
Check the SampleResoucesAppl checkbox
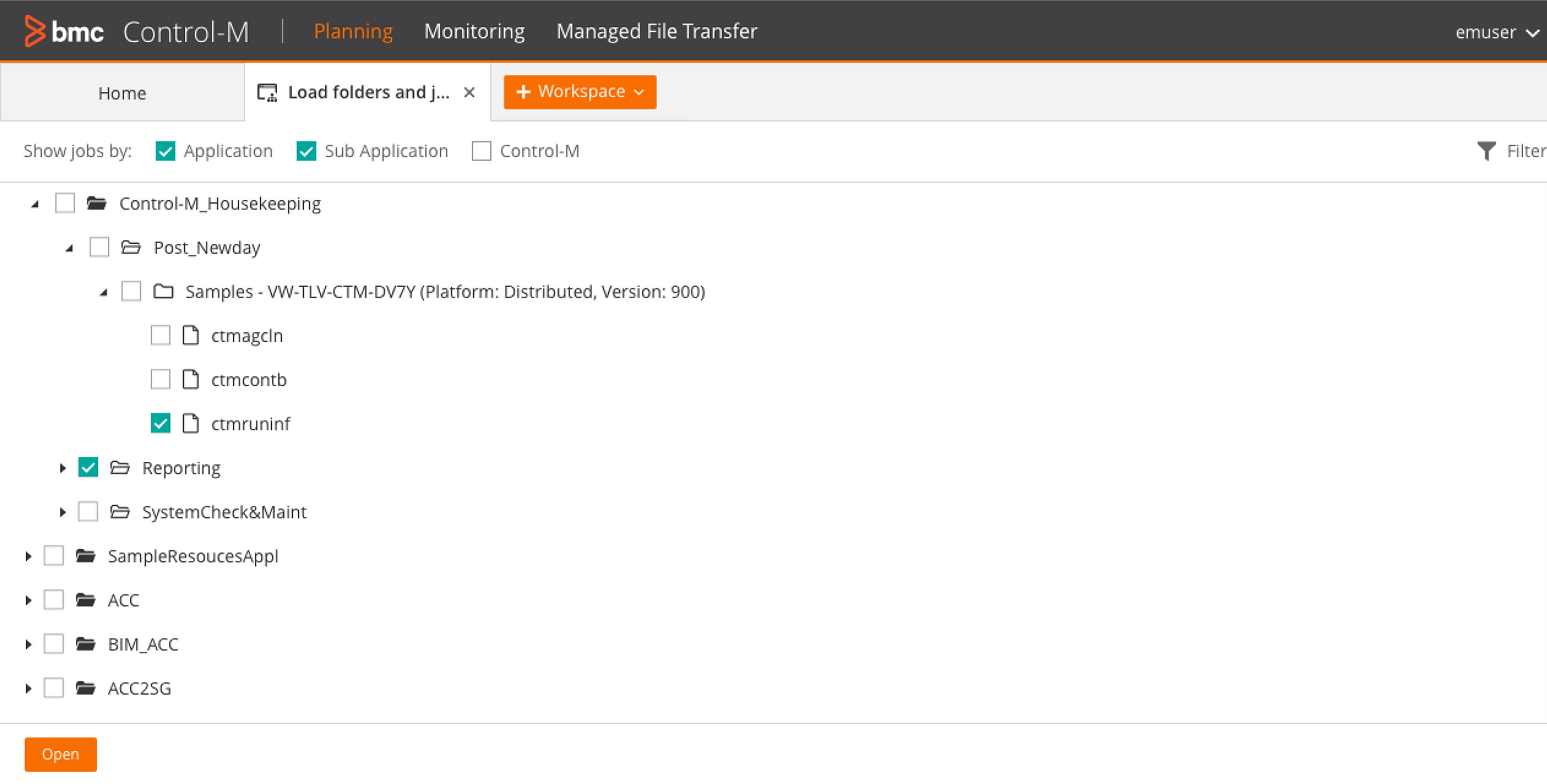(x=54, y=555)
